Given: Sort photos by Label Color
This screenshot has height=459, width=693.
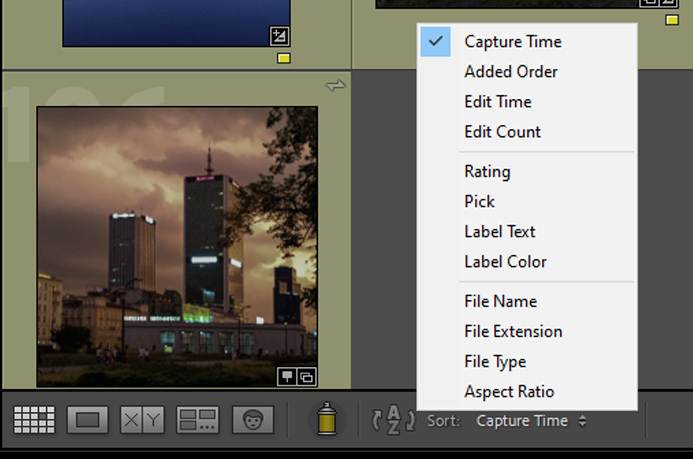Looking at the screenshot, I should (527, 262).
